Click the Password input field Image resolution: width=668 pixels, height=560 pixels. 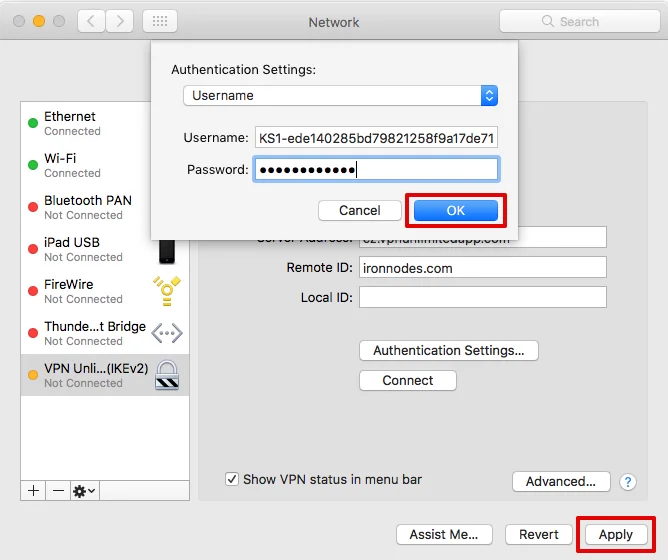tap(376, 170)
